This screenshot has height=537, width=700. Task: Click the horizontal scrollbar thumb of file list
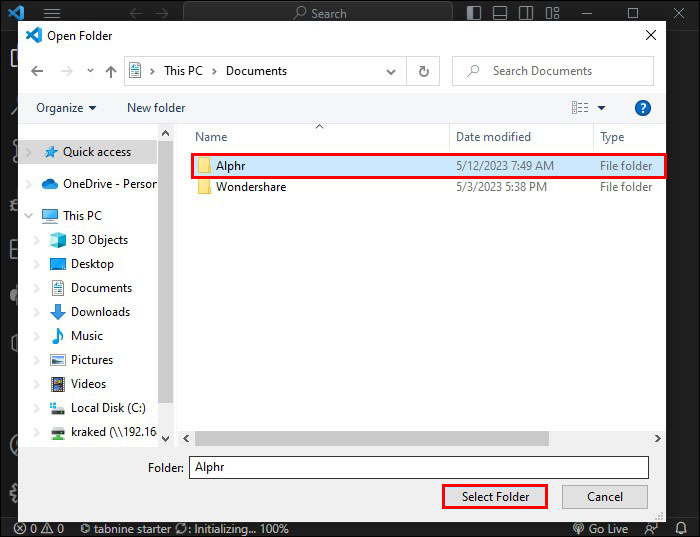click(372, 438)
